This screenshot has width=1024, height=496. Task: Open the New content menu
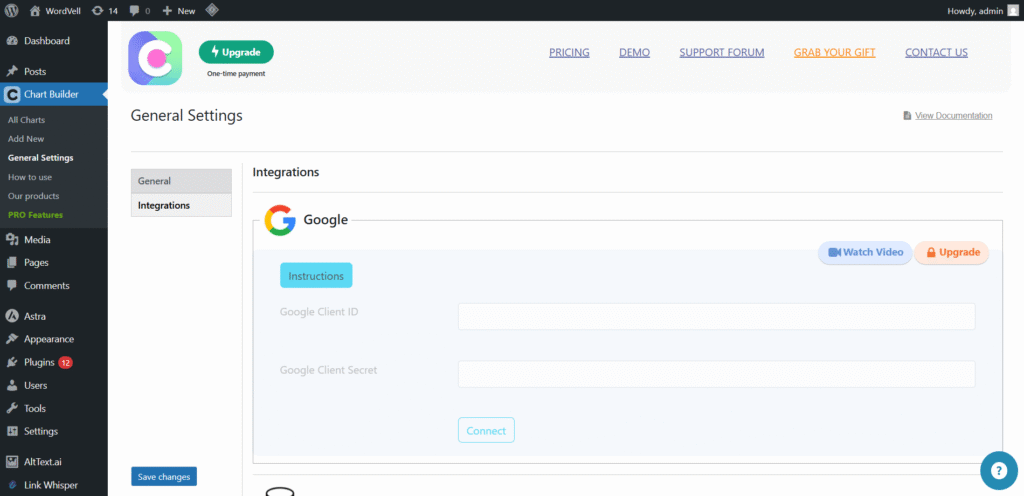(x=179, y=10)
